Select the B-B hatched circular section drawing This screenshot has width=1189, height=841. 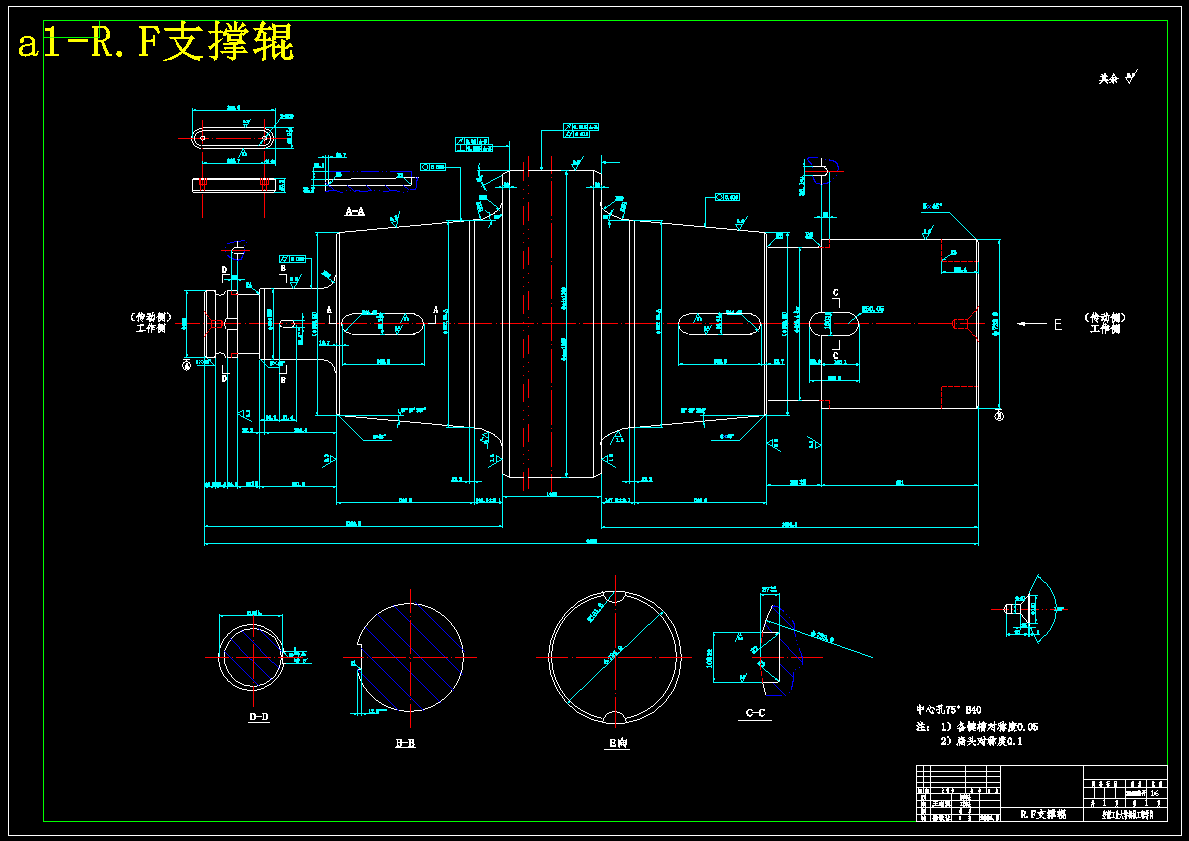409,657
